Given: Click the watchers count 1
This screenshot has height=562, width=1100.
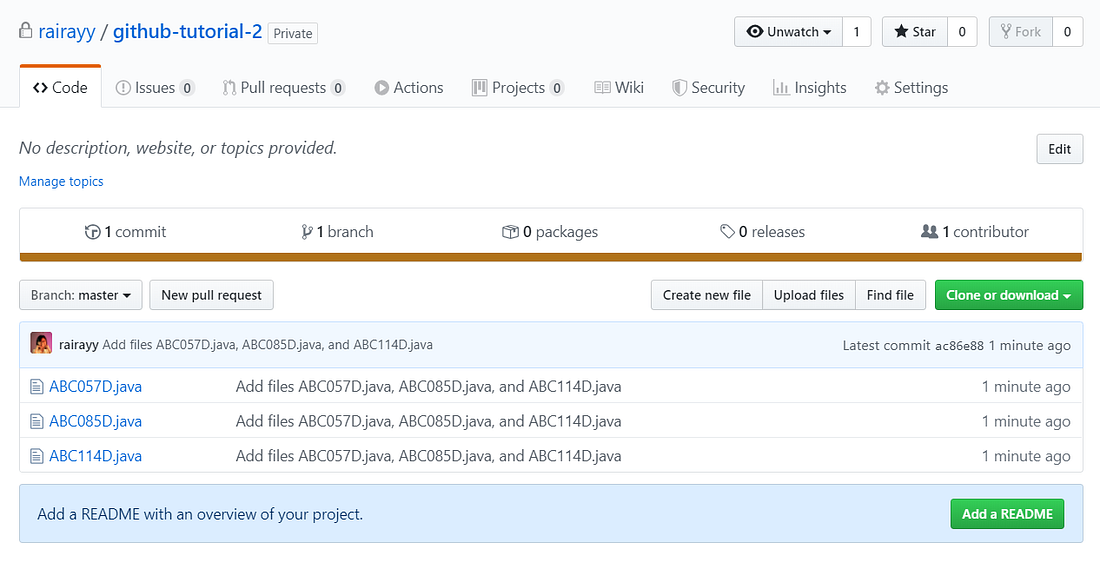Looking at the screenshot, I should (857, 32).
